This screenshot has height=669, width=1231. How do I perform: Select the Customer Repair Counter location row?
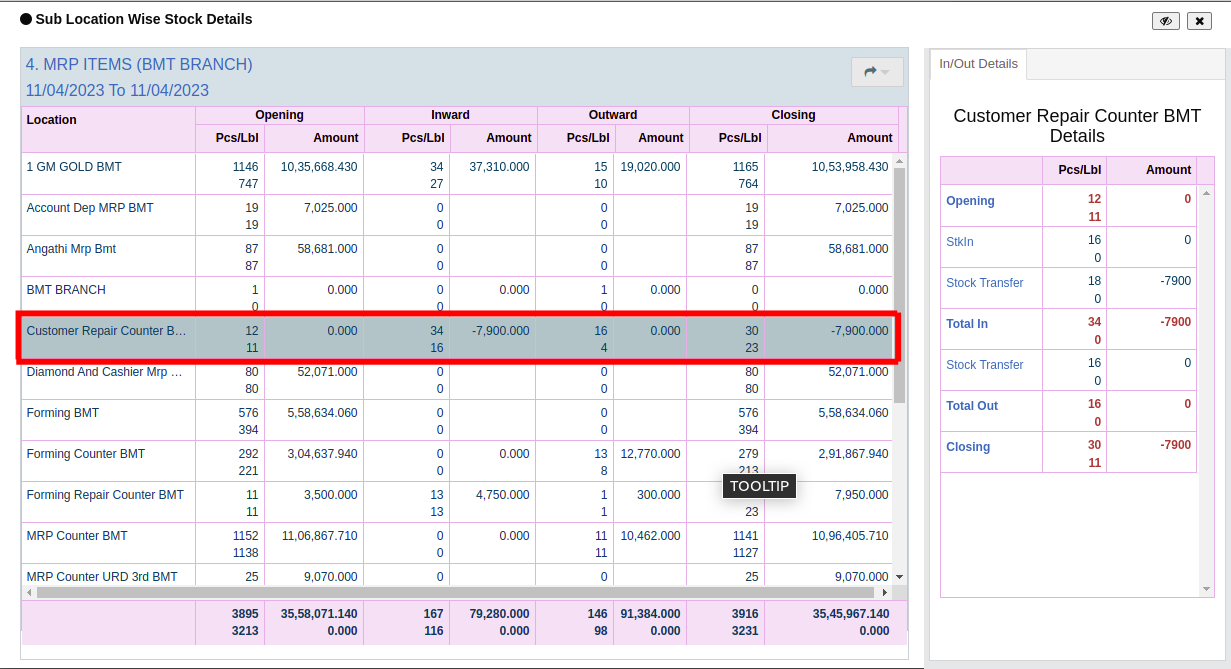pyautogui.click(x=457, y=338)
